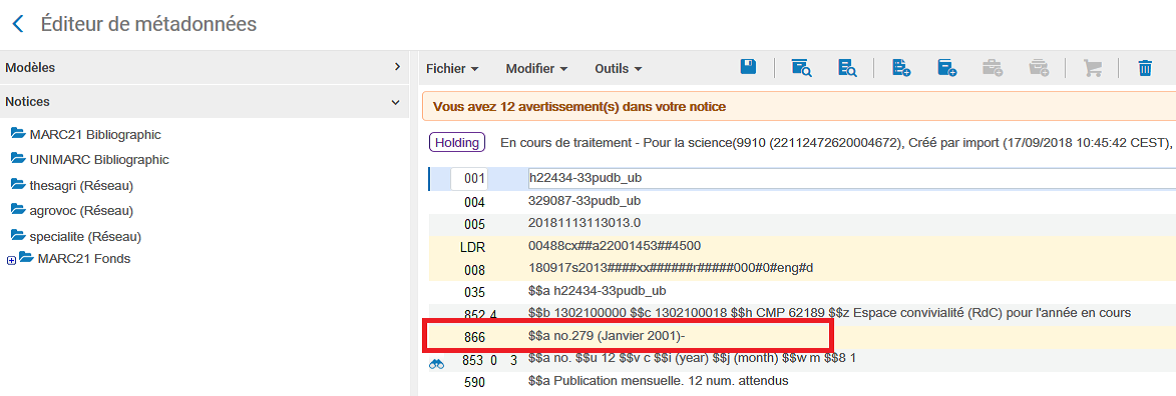Click the 004 field value 329087-33pudb_ub
The height and width of the screenshot is (396, 1176).
585,201
